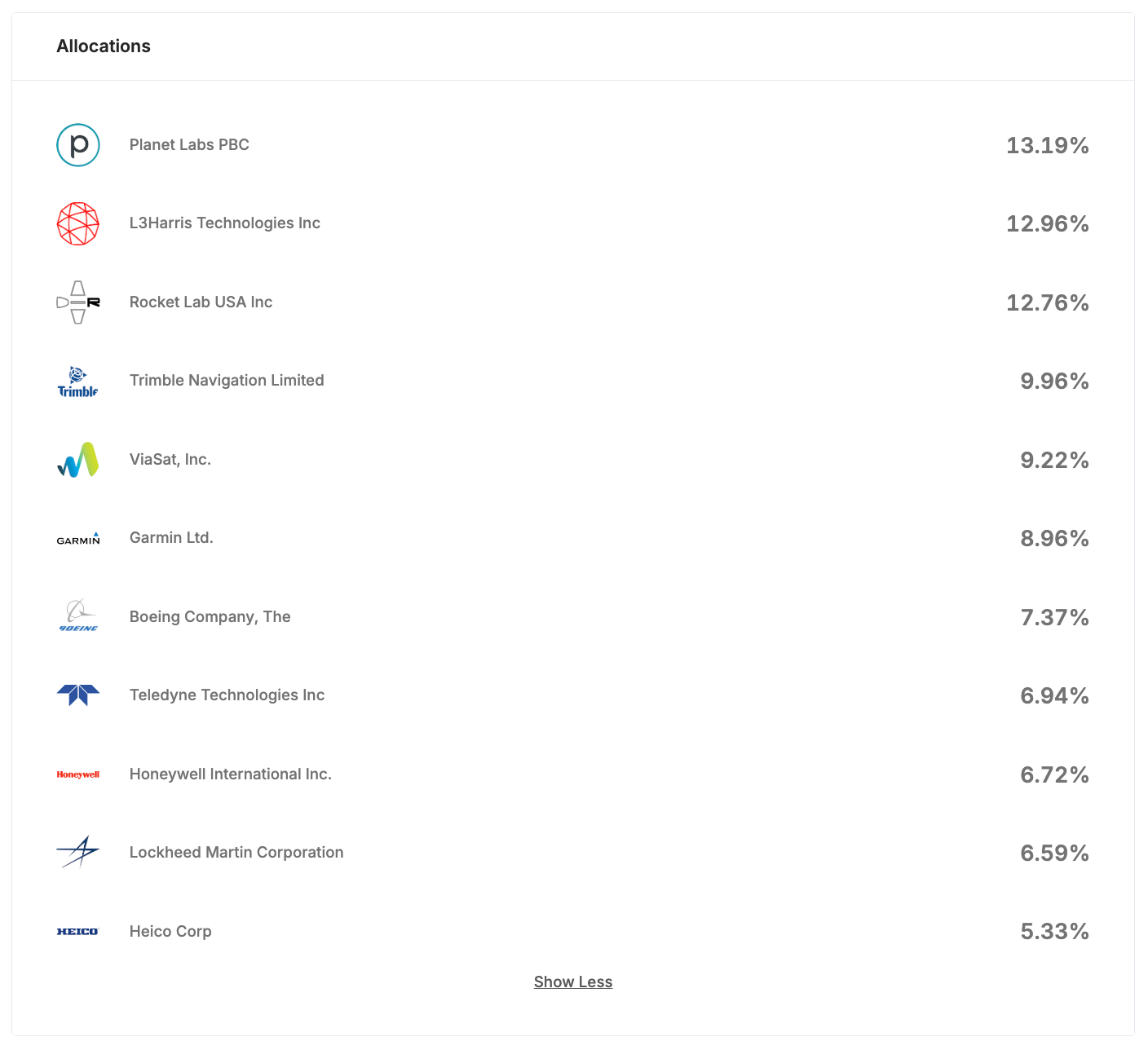
Task: Click the blue Teledyne logo
Action: pos(78,695)
